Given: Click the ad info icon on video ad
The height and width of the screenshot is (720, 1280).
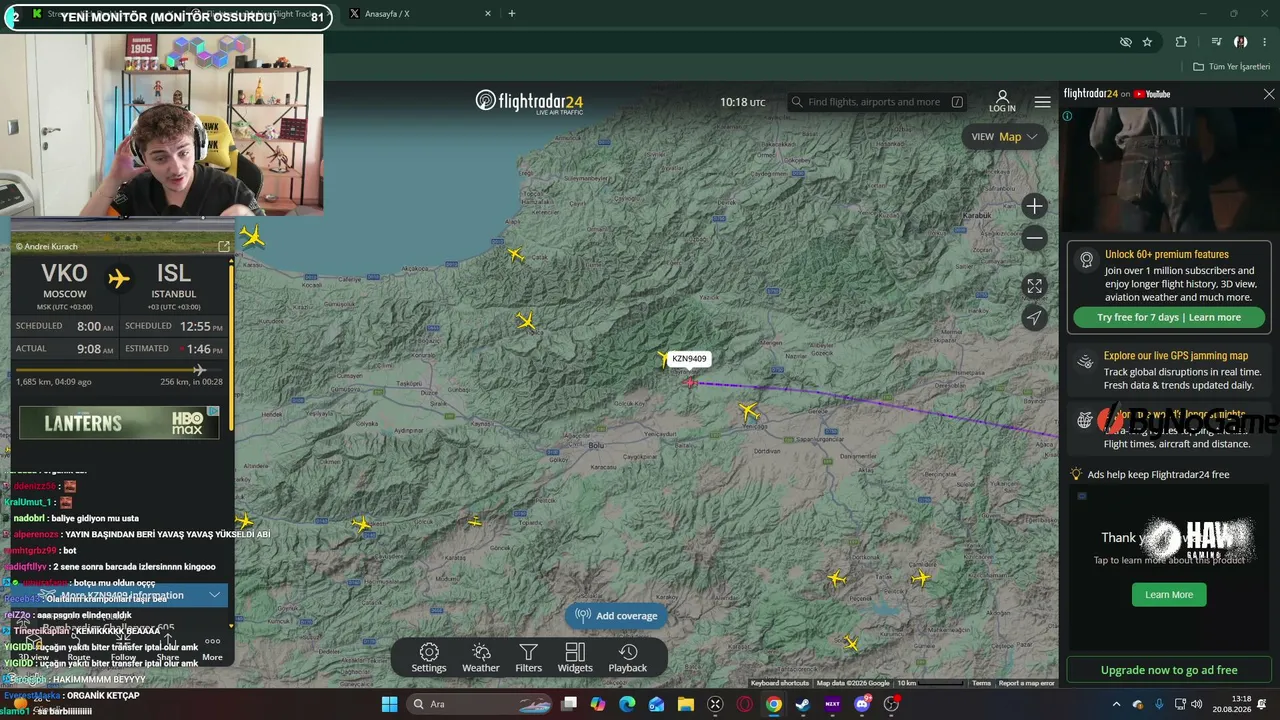Looking at the screenshot, I should 1067,116.
